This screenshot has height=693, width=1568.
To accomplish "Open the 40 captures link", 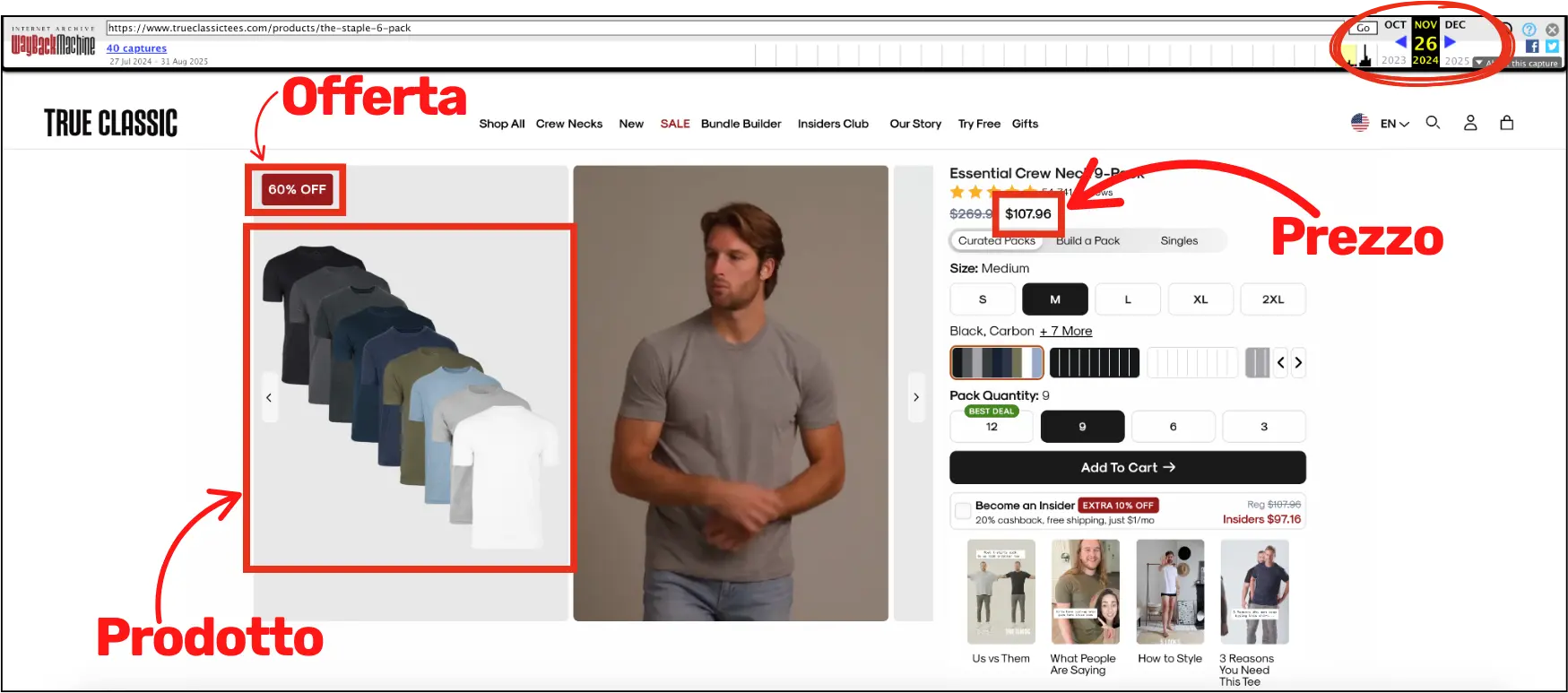I will pyautogui.click(x=136, y=48).
